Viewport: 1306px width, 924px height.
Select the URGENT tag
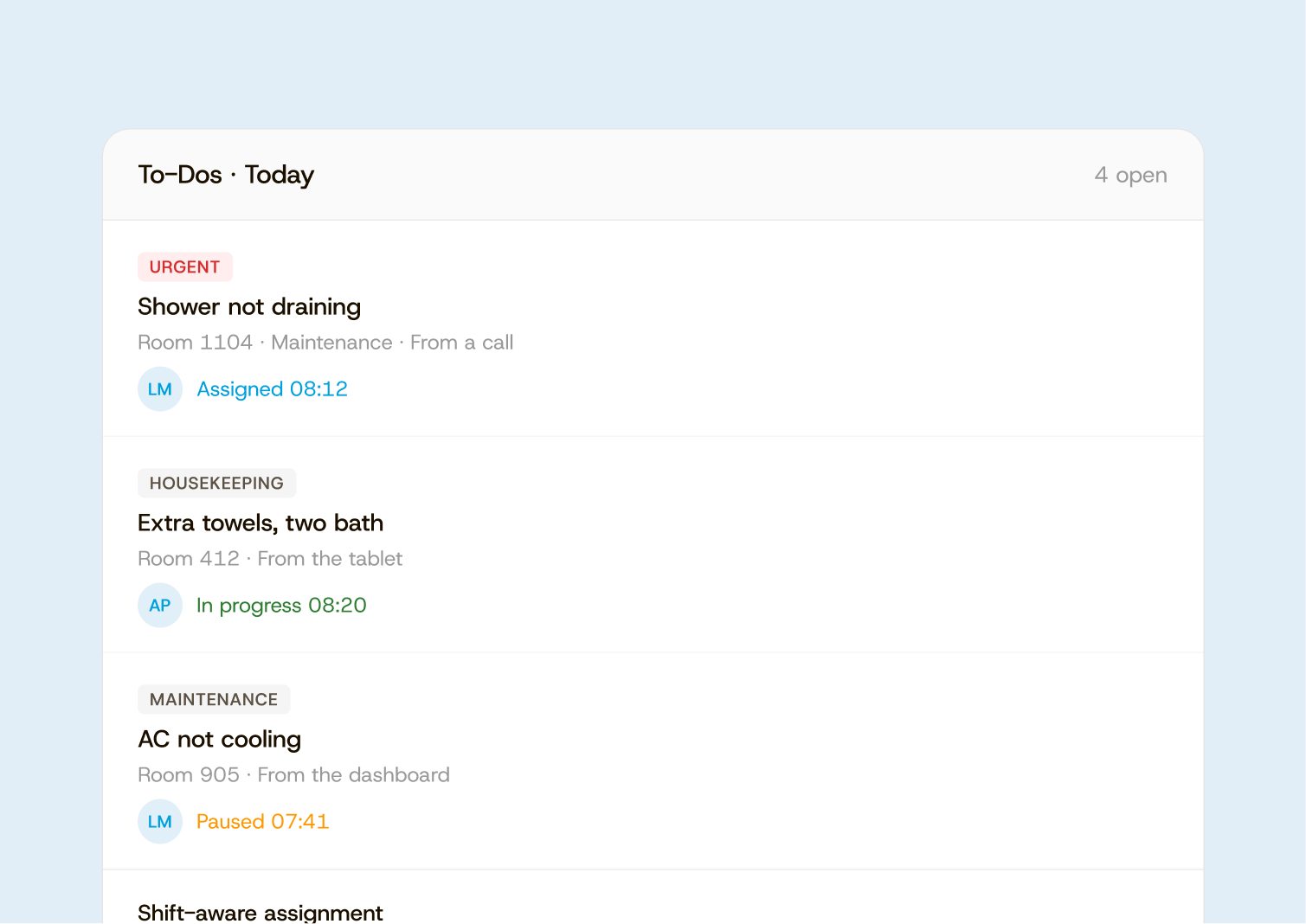point(185,266)
